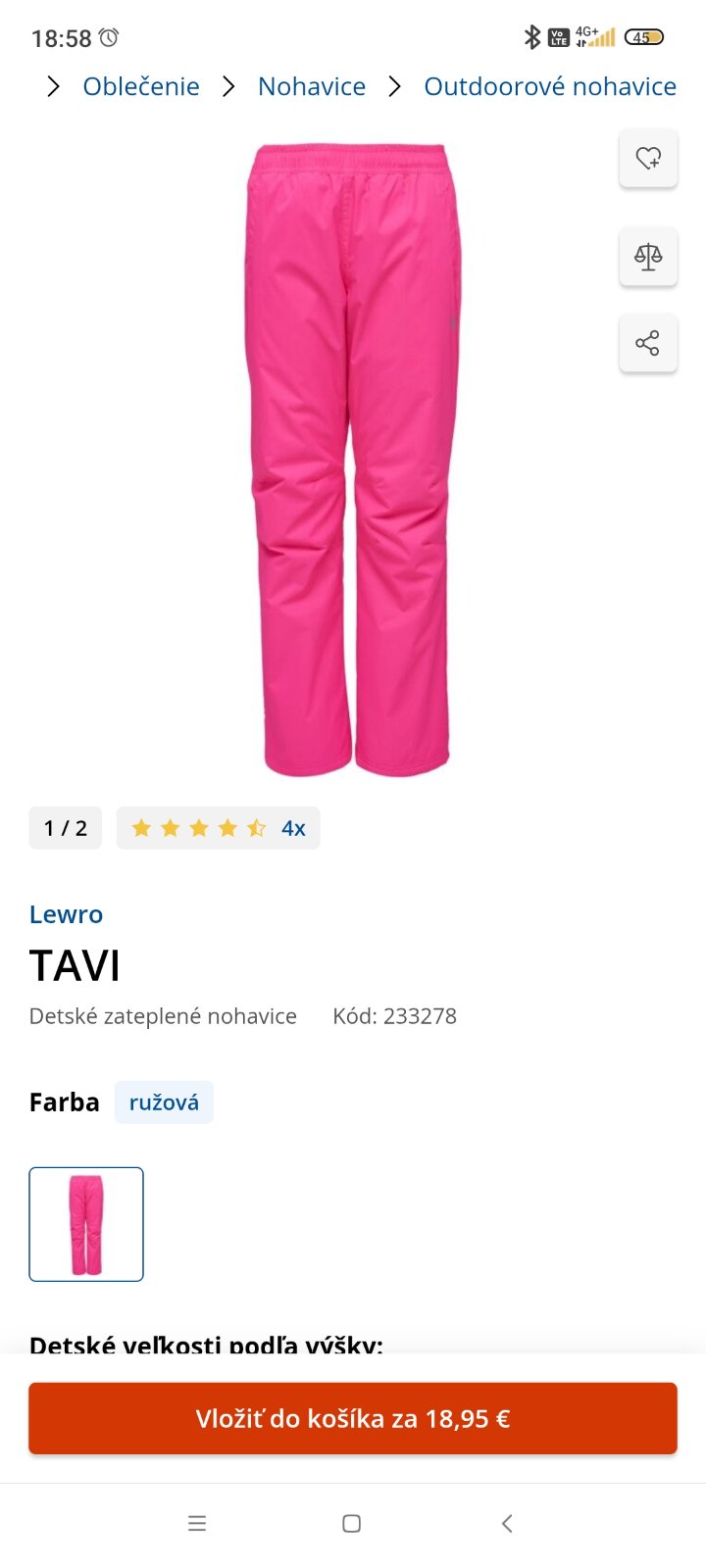Open the Oblečenie breadcrumb category
The height and width of the screenshot is (1568, 706).
(x=141, y=86)
